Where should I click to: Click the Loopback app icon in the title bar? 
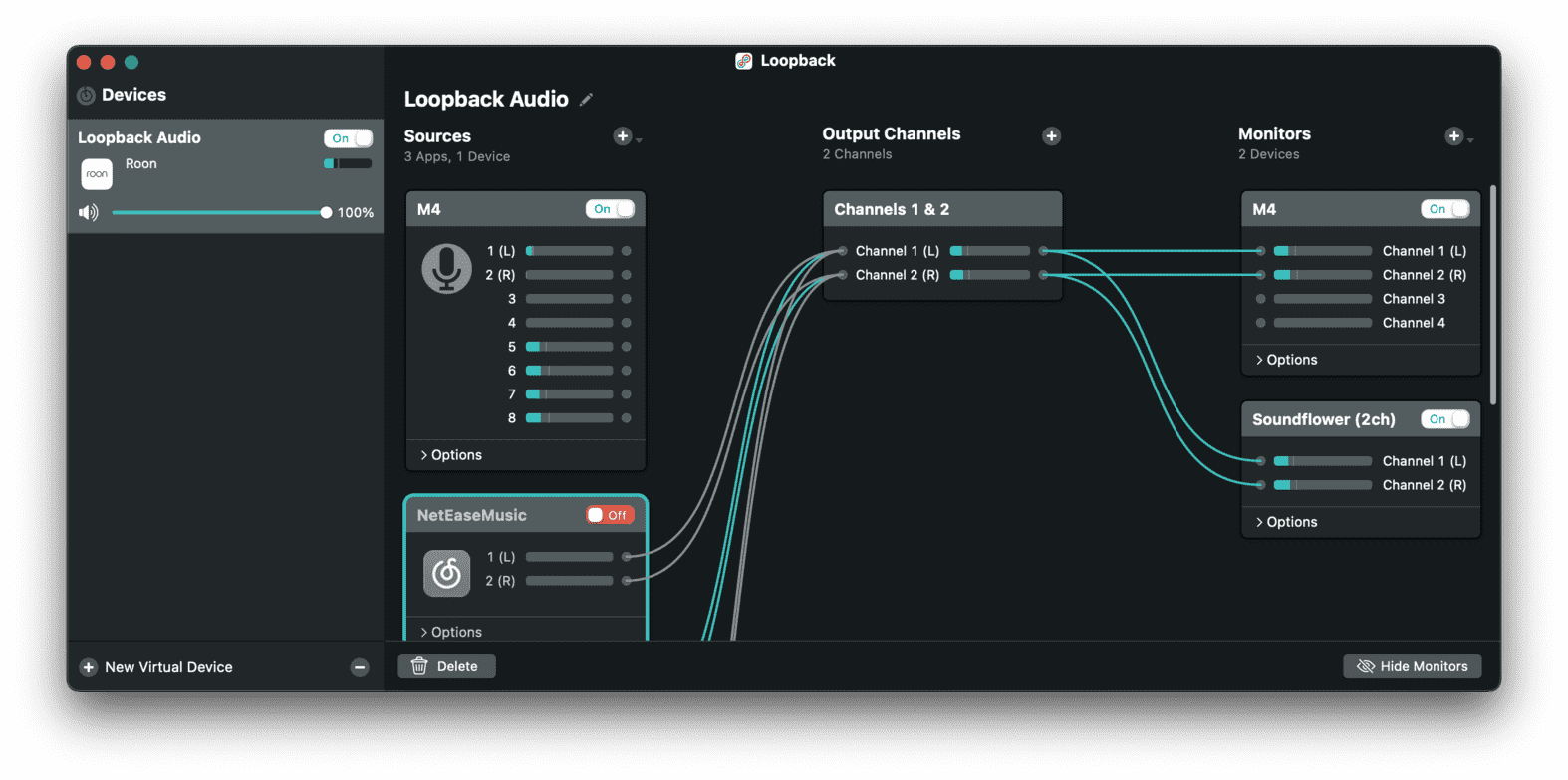coord(743,61)
